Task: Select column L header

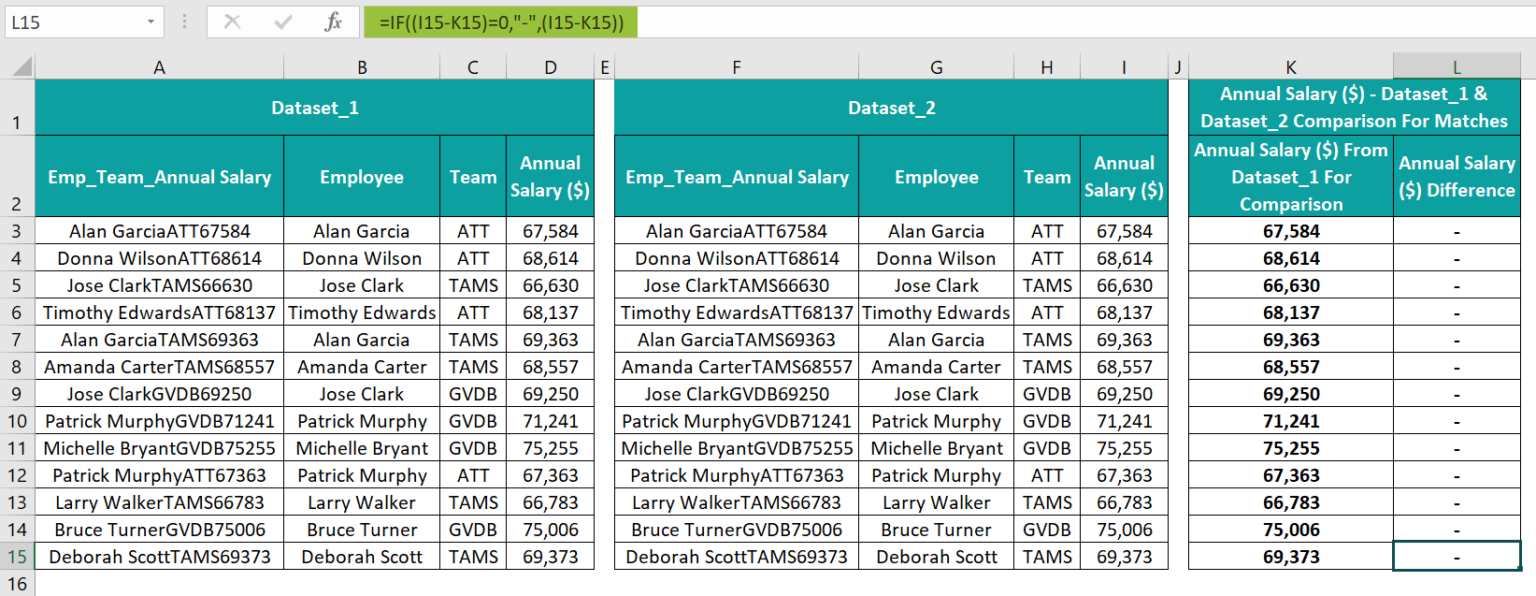Action: (x=1457, y=67)
